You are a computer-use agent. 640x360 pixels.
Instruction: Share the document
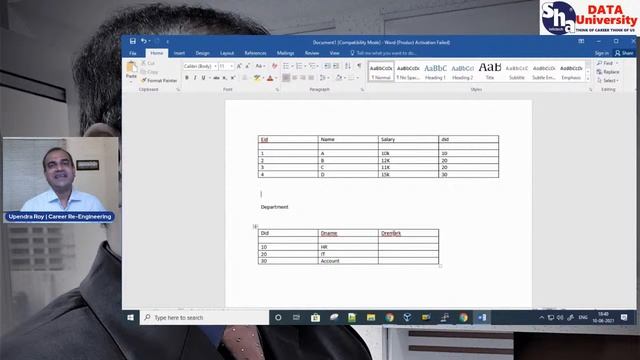point(624,53)
